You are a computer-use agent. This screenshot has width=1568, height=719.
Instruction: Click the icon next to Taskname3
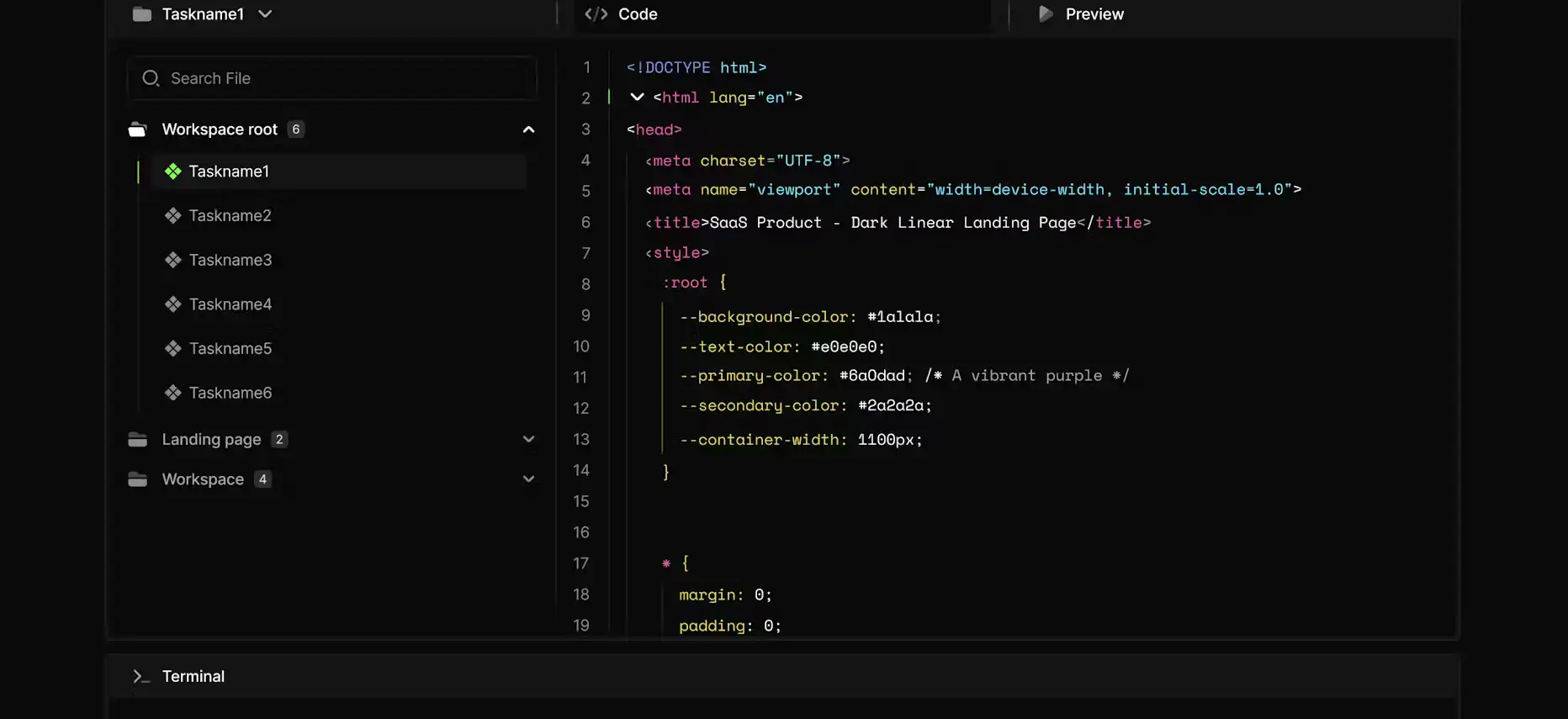point(173,261)
